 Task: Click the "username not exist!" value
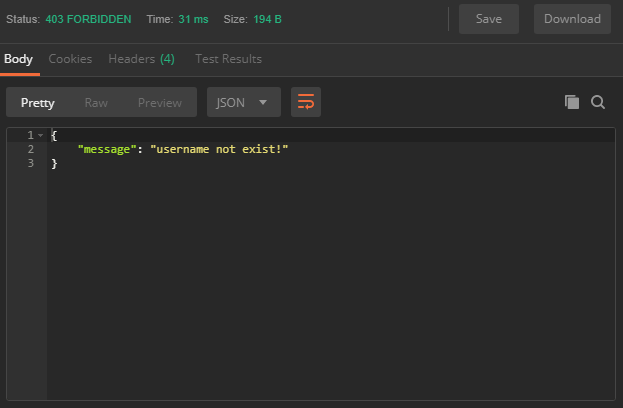click(219, 149)
